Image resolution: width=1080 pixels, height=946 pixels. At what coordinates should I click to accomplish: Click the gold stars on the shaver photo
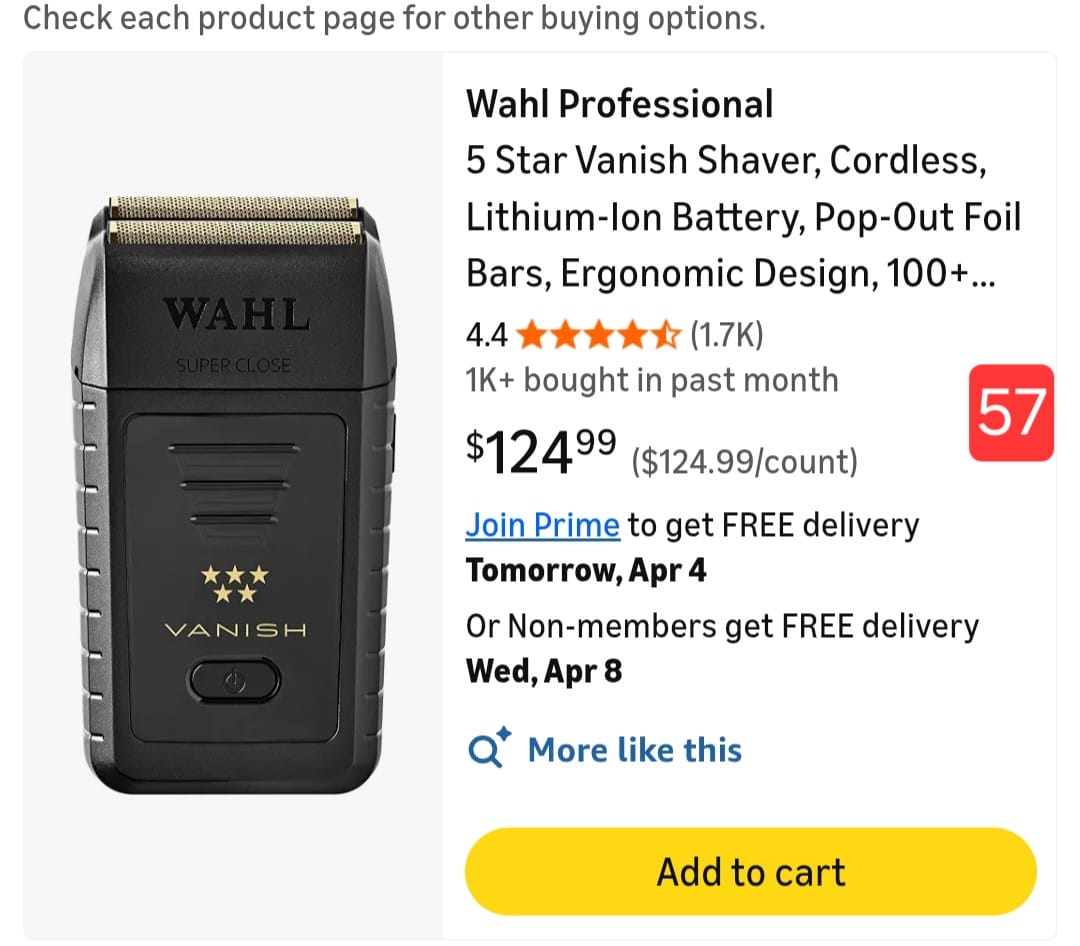coord(235,584)
